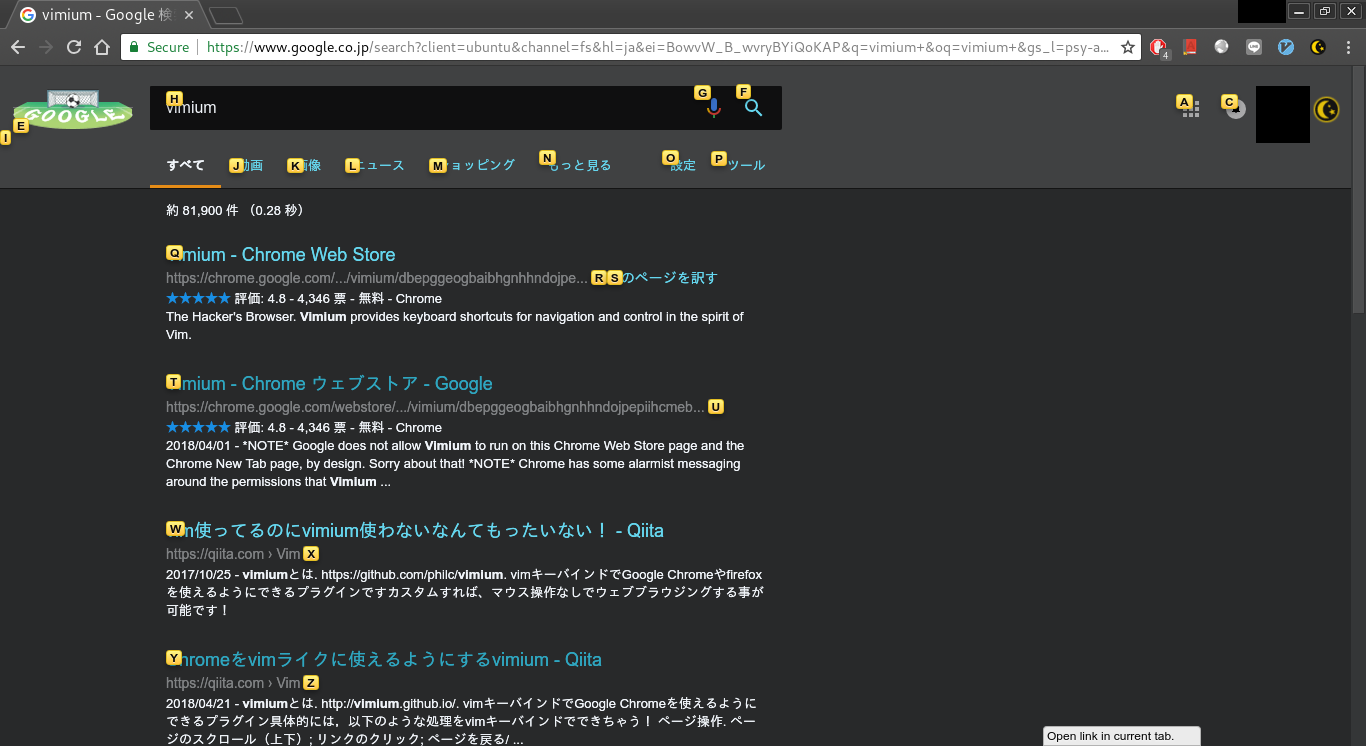Click the browser forward arrow
Screen dimensions: 1366x746
click(46, 47)
